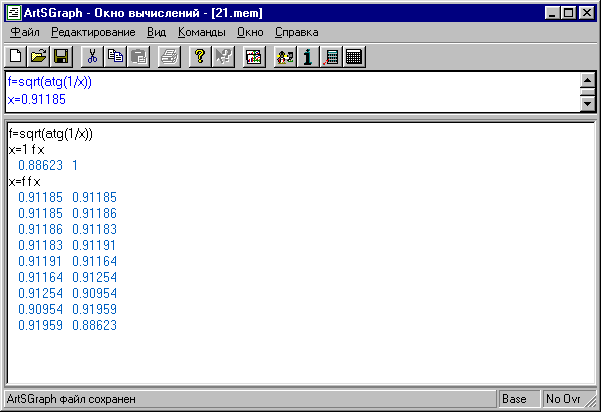Click the calculator icon in the toolbar
601x412 pixels.
[x=331, y=56]
